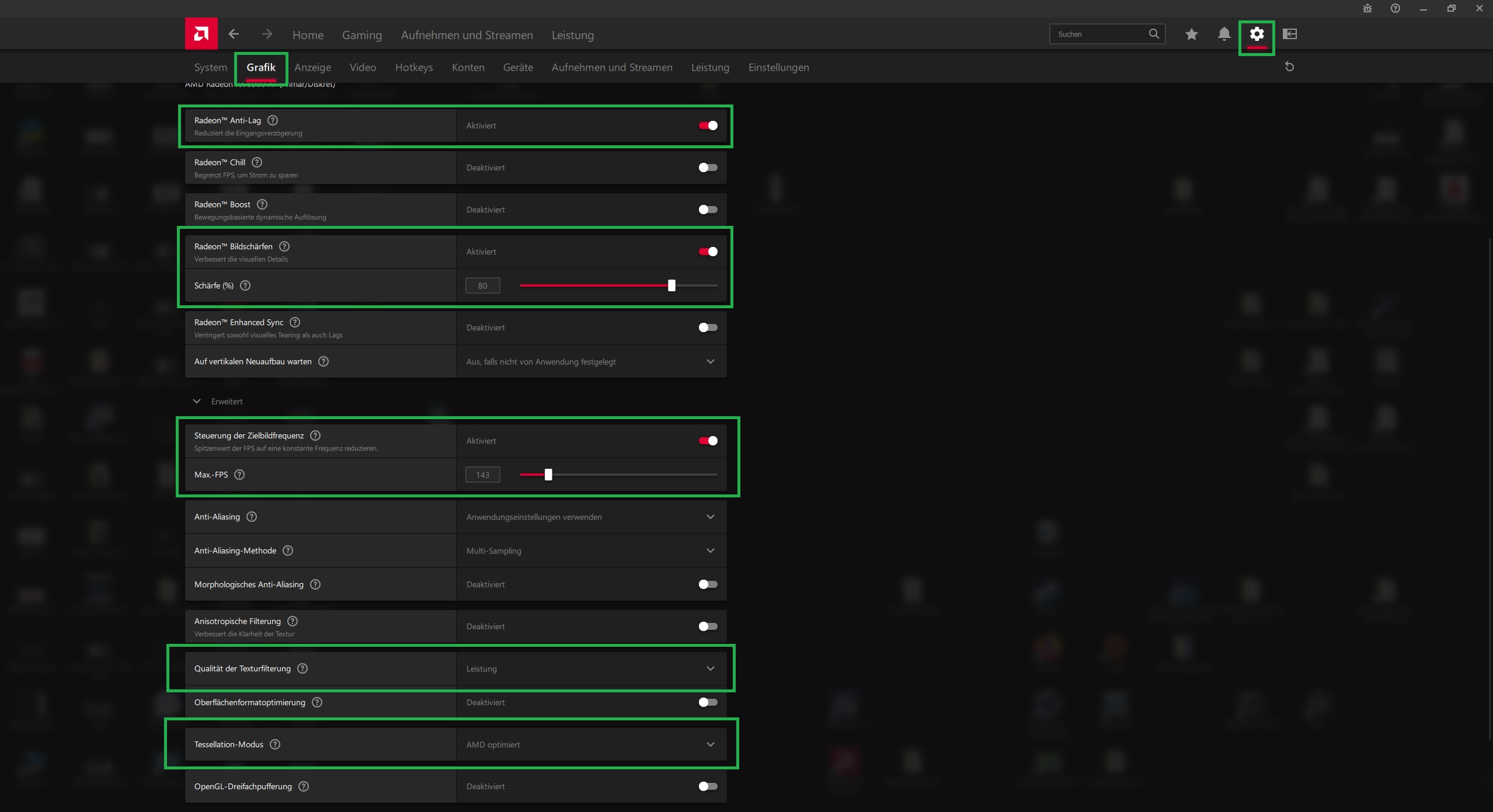Toggle the sidebar panel icon
The height and width of the screenshot is (812, 1493).
[x=1289, y=34]
